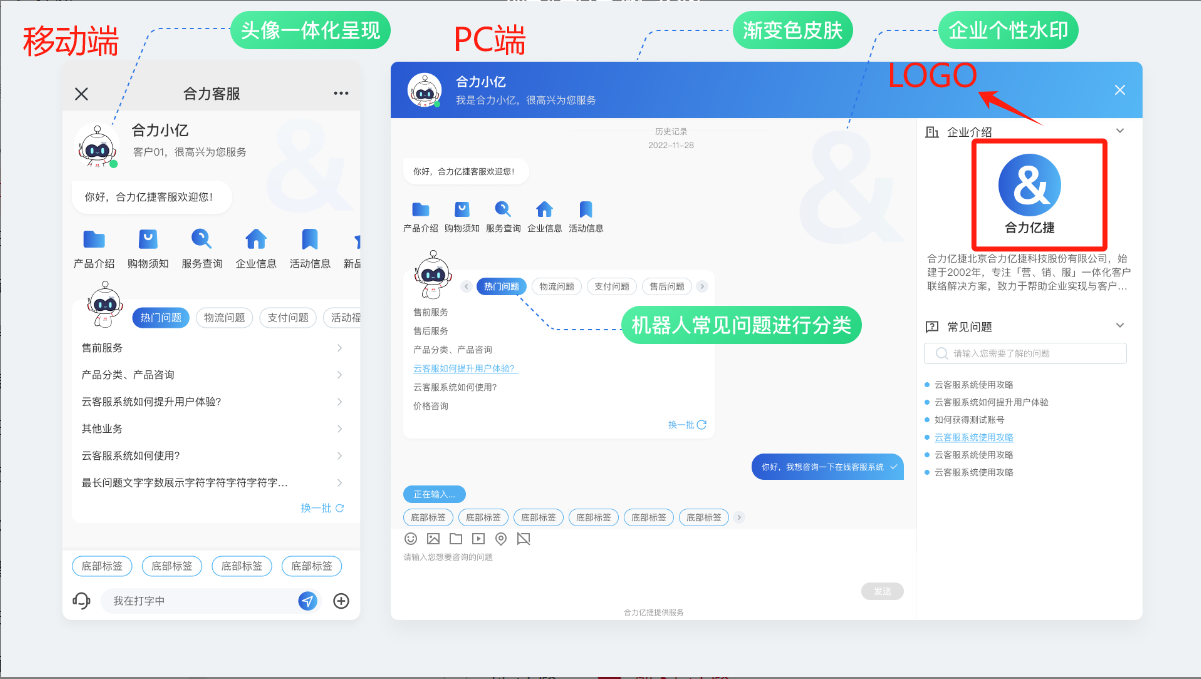The width and height of the screenshot is (1201, 679).
Task: Show more PC bottom tags with the right arrow
Action: tap(739, 517)
